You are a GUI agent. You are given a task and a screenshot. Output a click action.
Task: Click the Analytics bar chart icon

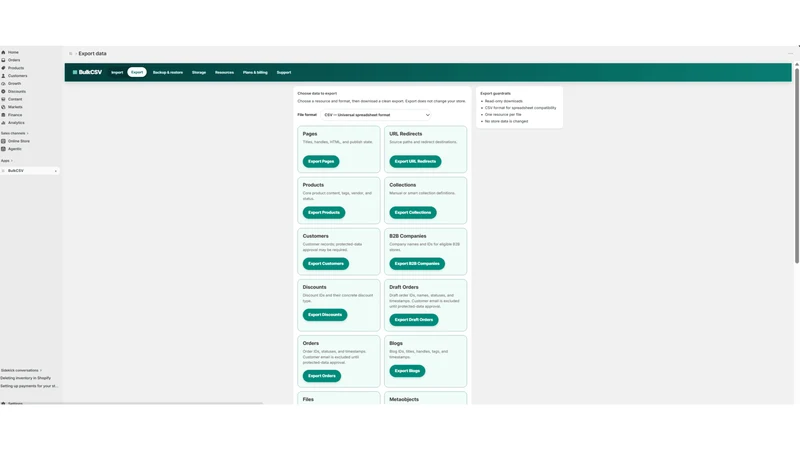point(3,122)
